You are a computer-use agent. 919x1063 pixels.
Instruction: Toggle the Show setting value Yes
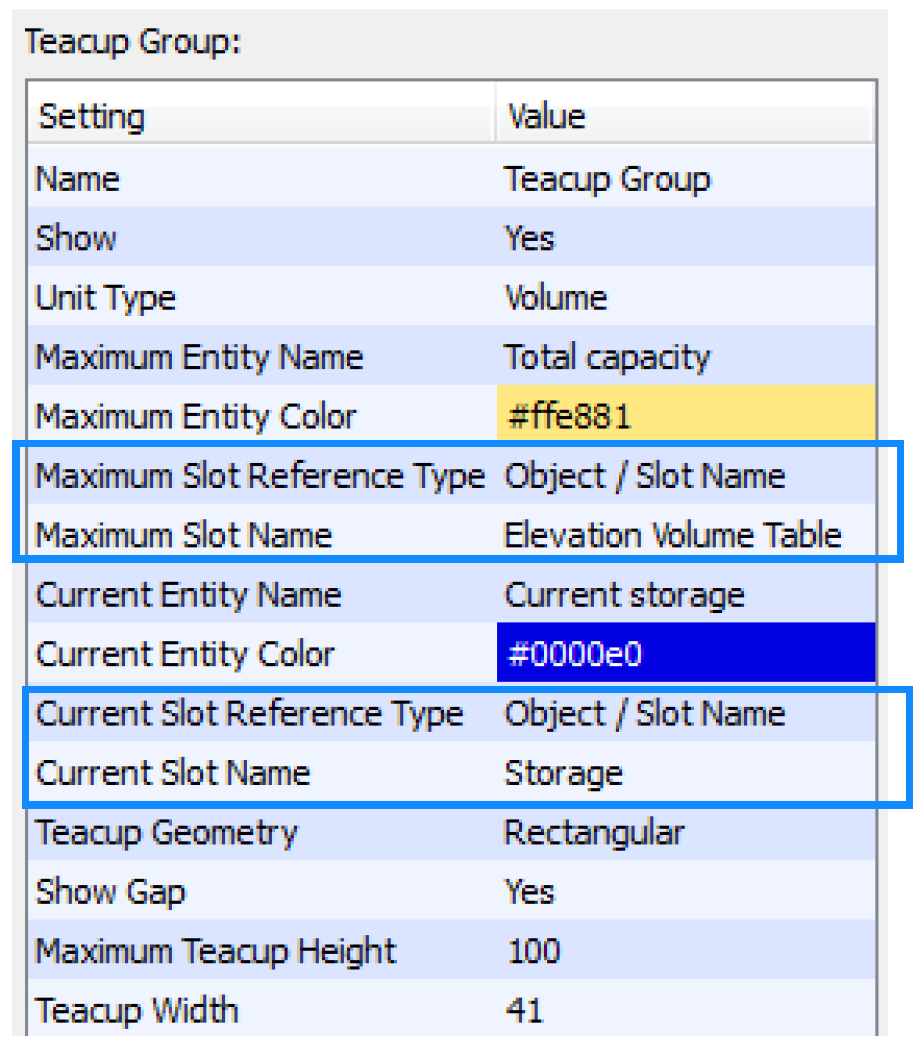click(529, 238)
